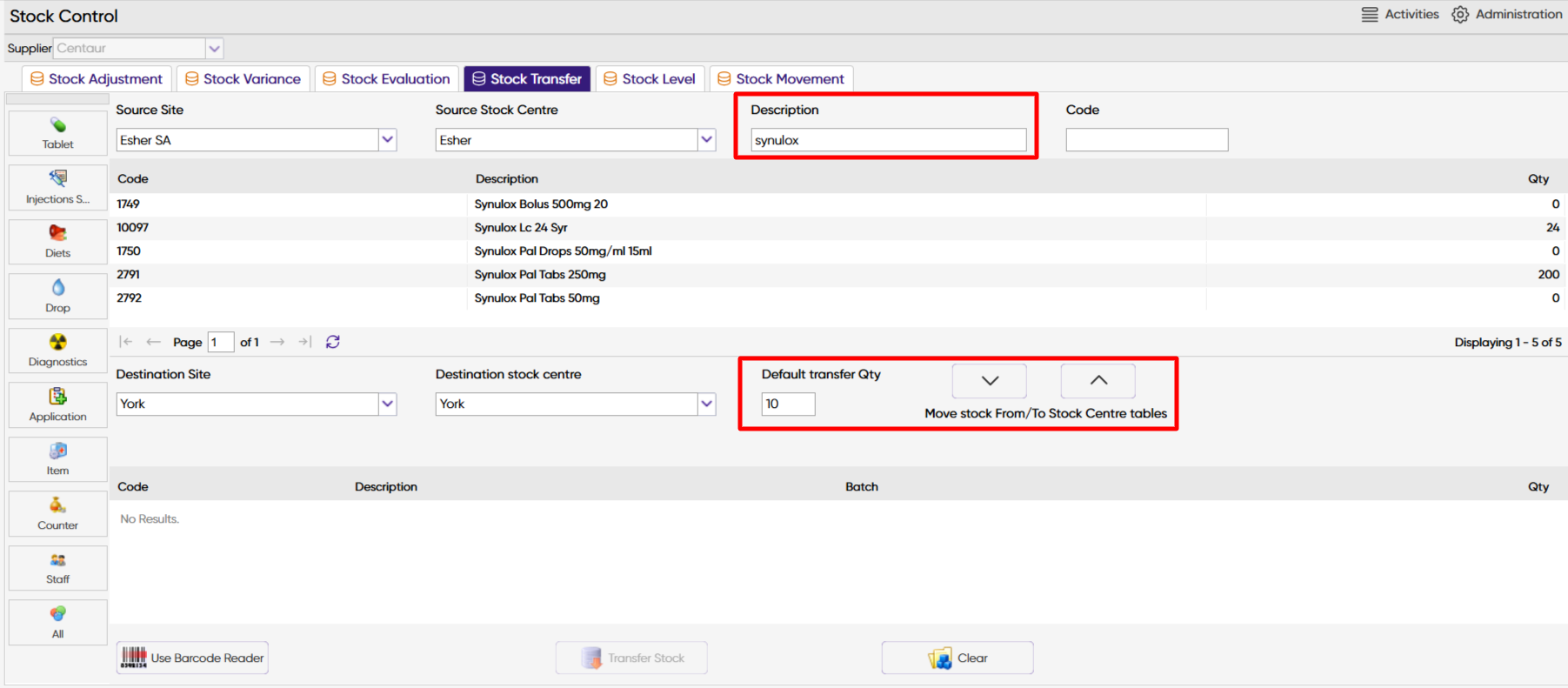Expand the Source Site dropdown
Image resolution: width=1568 pixels, height=688 pixels.
click(x=388, y=140)
